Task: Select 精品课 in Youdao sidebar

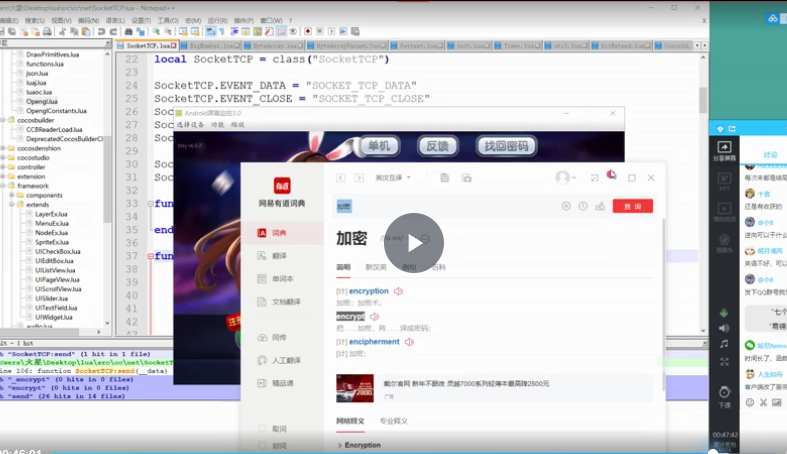Action: pos(283,383)
